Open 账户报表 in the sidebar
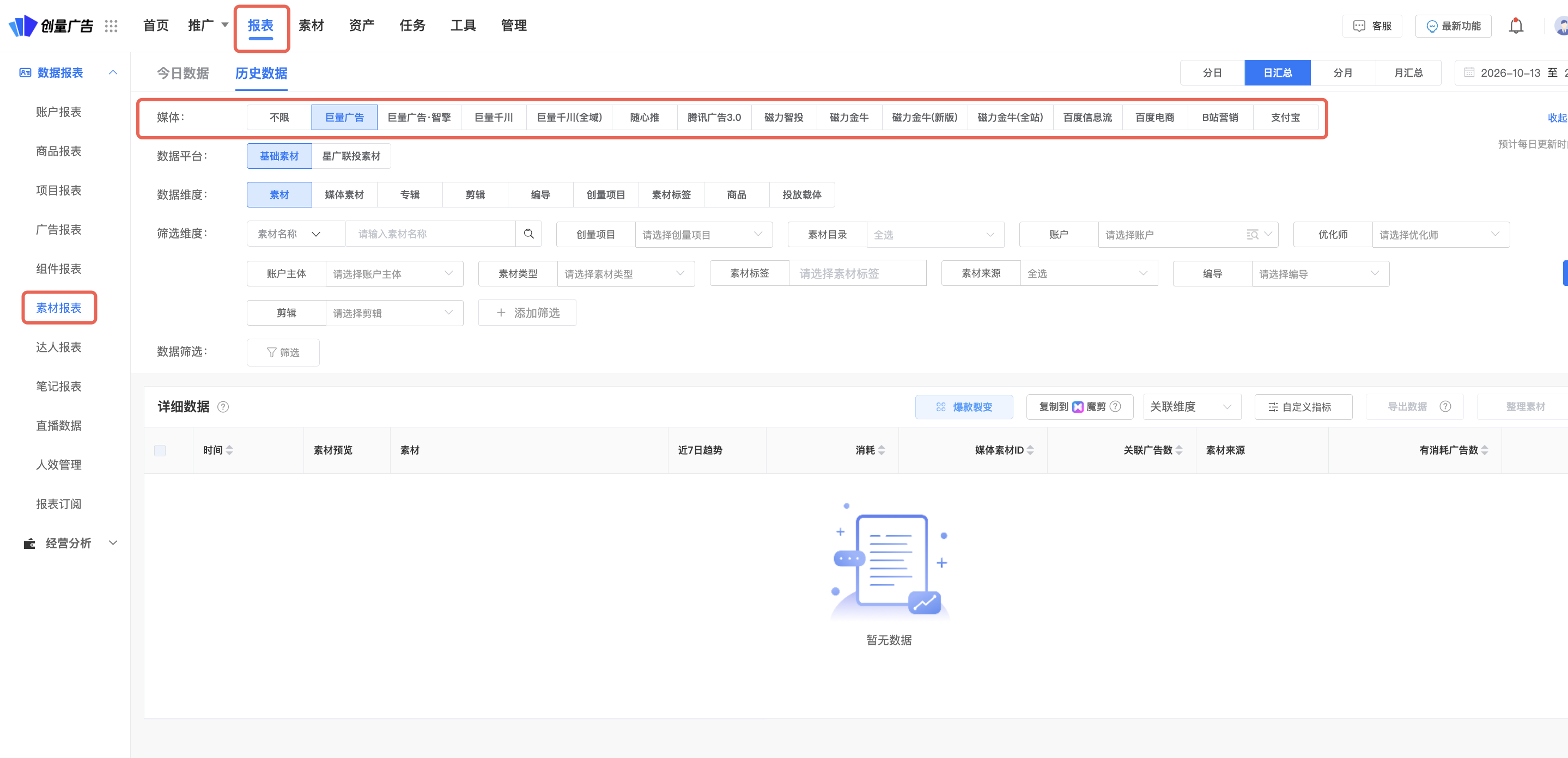Viewport: 1568px width, 758px height. tap(58, 112)
